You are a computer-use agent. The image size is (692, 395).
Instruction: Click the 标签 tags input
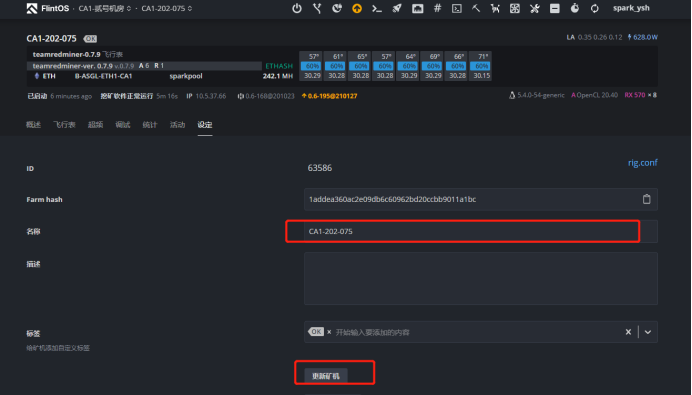[481, 332]
